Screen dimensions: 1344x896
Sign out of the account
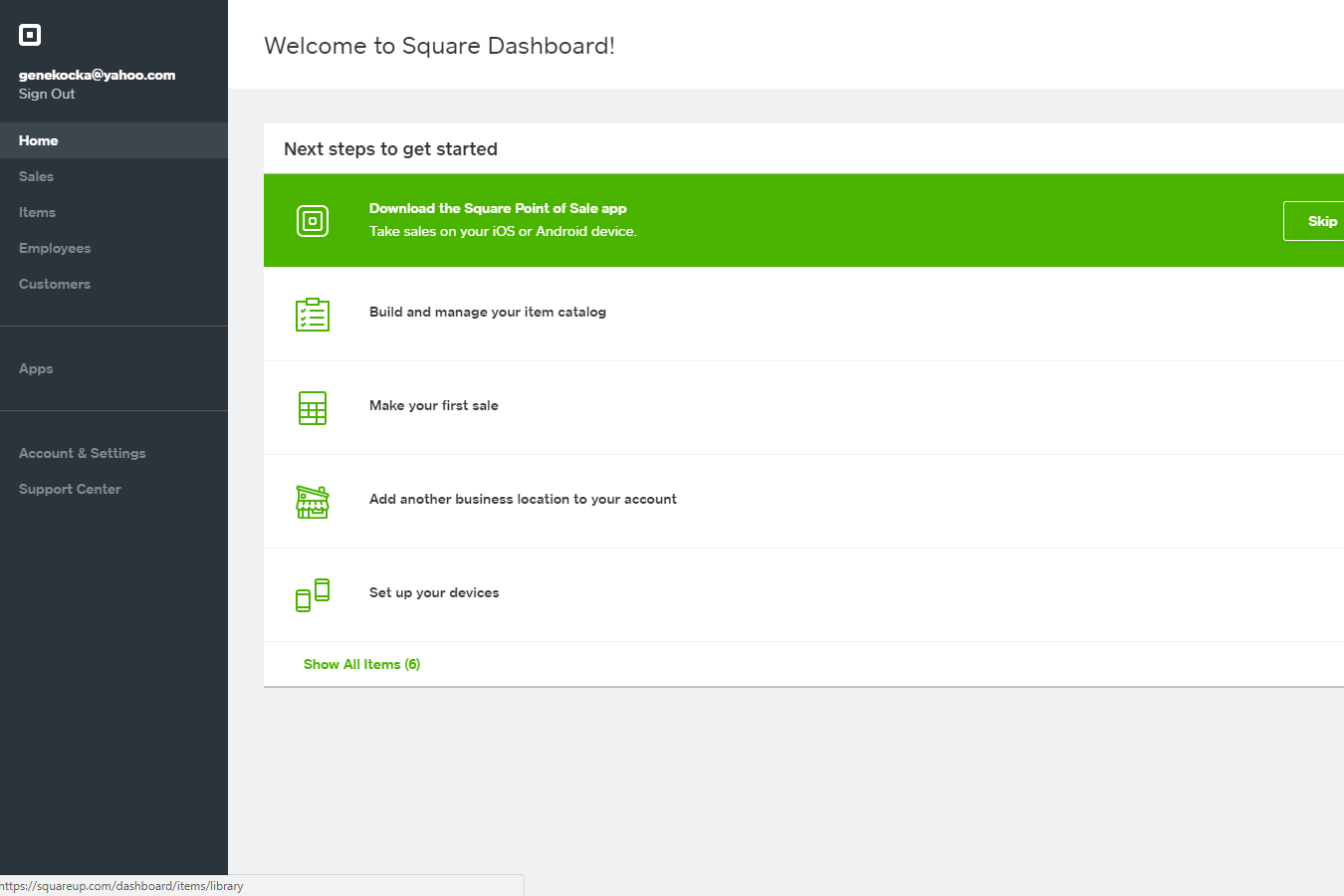coord(47,94)
